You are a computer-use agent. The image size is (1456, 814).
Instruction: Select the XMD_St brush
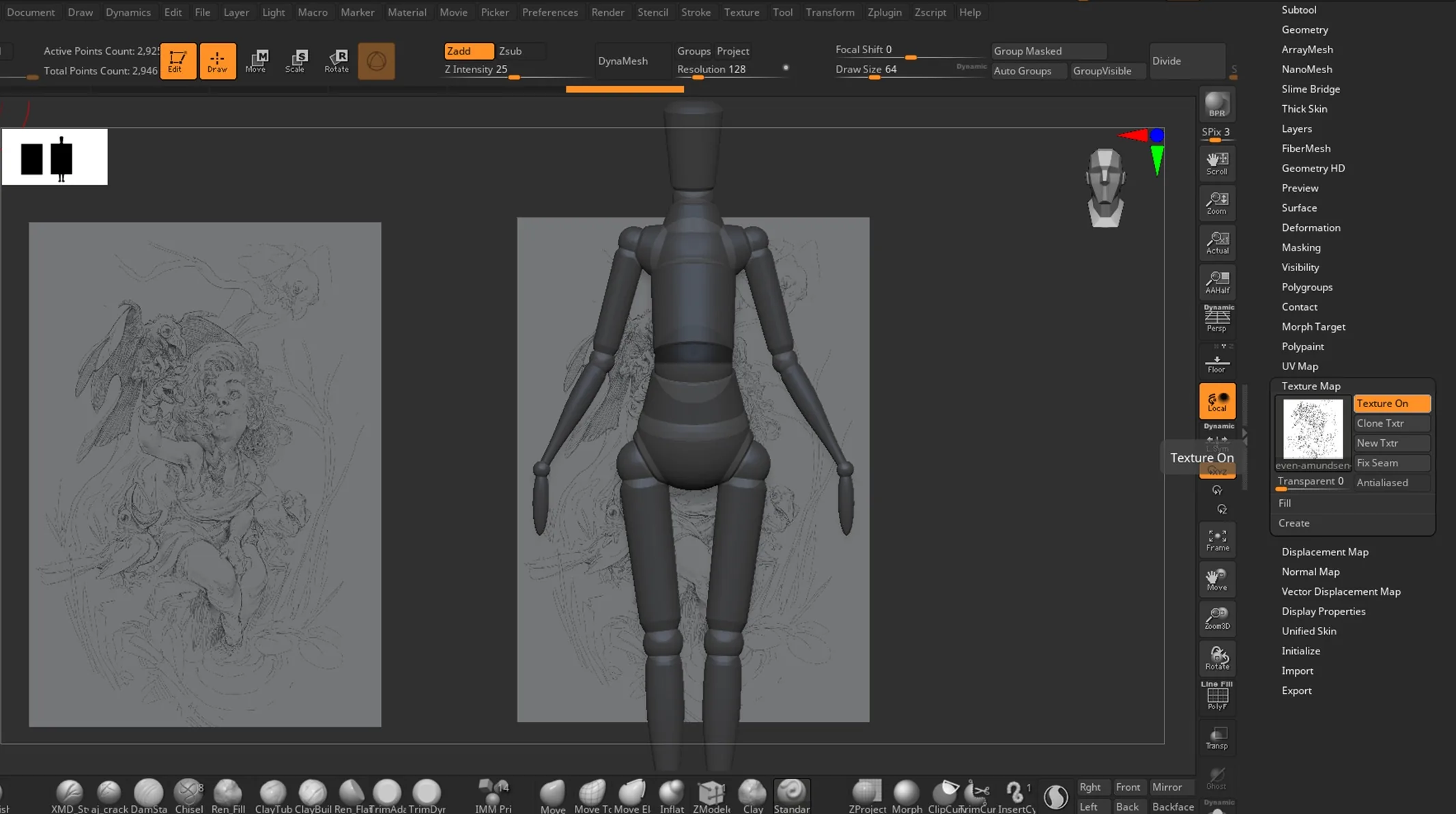coord(70,796)
